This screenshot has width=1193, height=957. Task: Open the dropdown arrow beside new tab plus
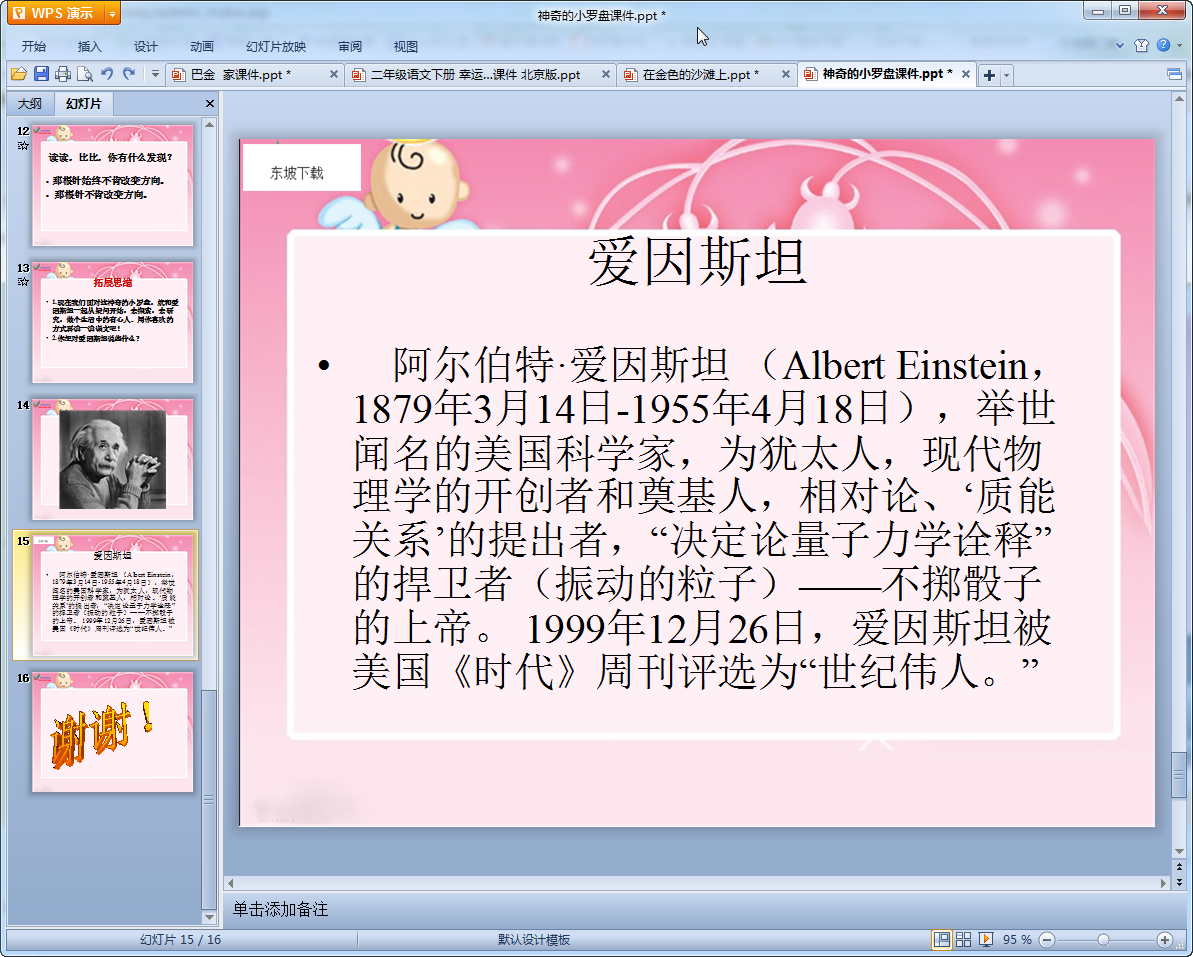click(1007, 76)
